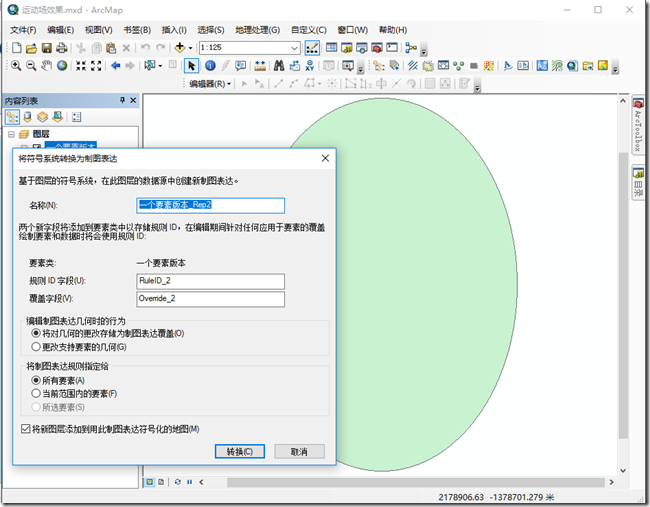Image resolution: width=650 pixels, height=507 pixels.
Task: Open the Geoprocessing(G) menu
Action: [257, 30]
